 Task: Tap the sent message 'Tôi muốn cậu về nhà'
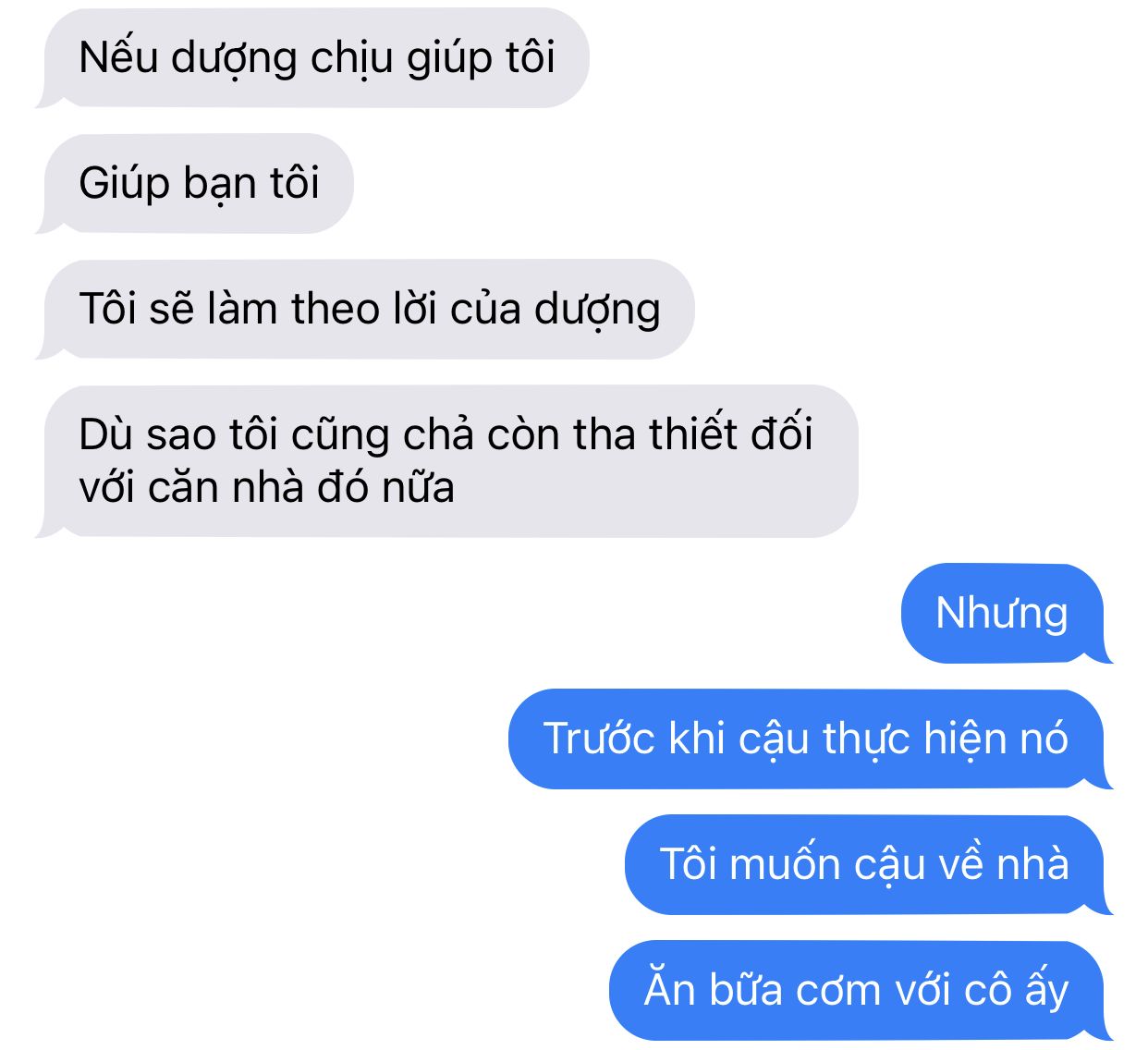tap(869, 864)
